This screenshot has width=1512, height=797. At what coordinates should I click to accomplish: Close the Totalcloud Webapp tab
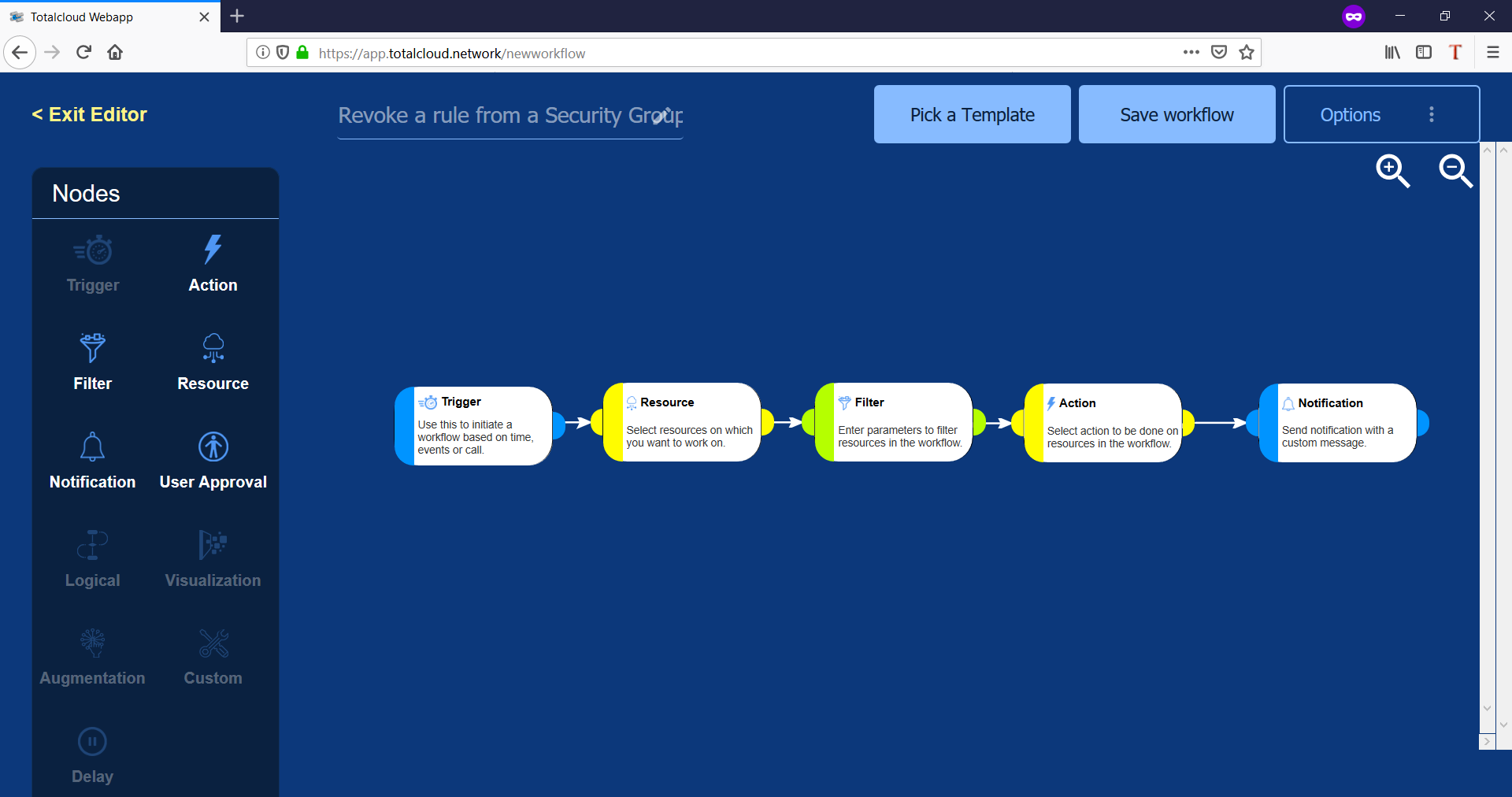(204, 17)
